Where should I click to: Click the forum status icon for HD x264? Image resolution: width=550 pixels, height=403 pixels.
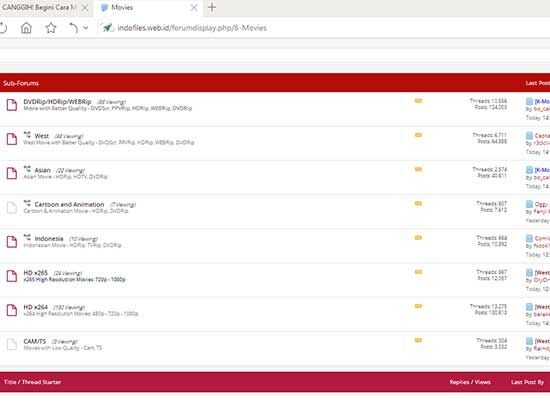(12, 310)
